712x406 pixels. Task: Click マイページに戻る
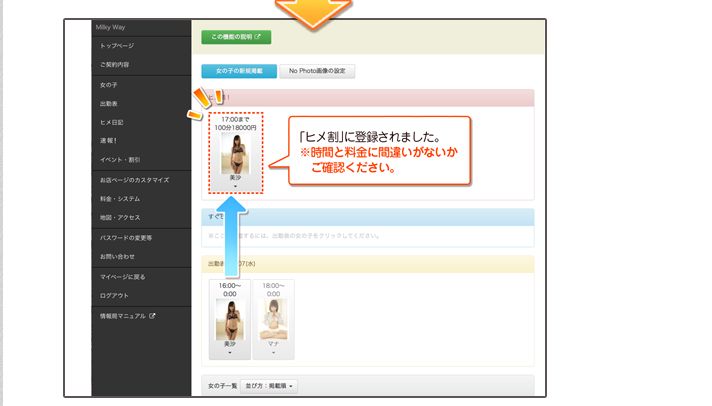(x=123, y=277)
